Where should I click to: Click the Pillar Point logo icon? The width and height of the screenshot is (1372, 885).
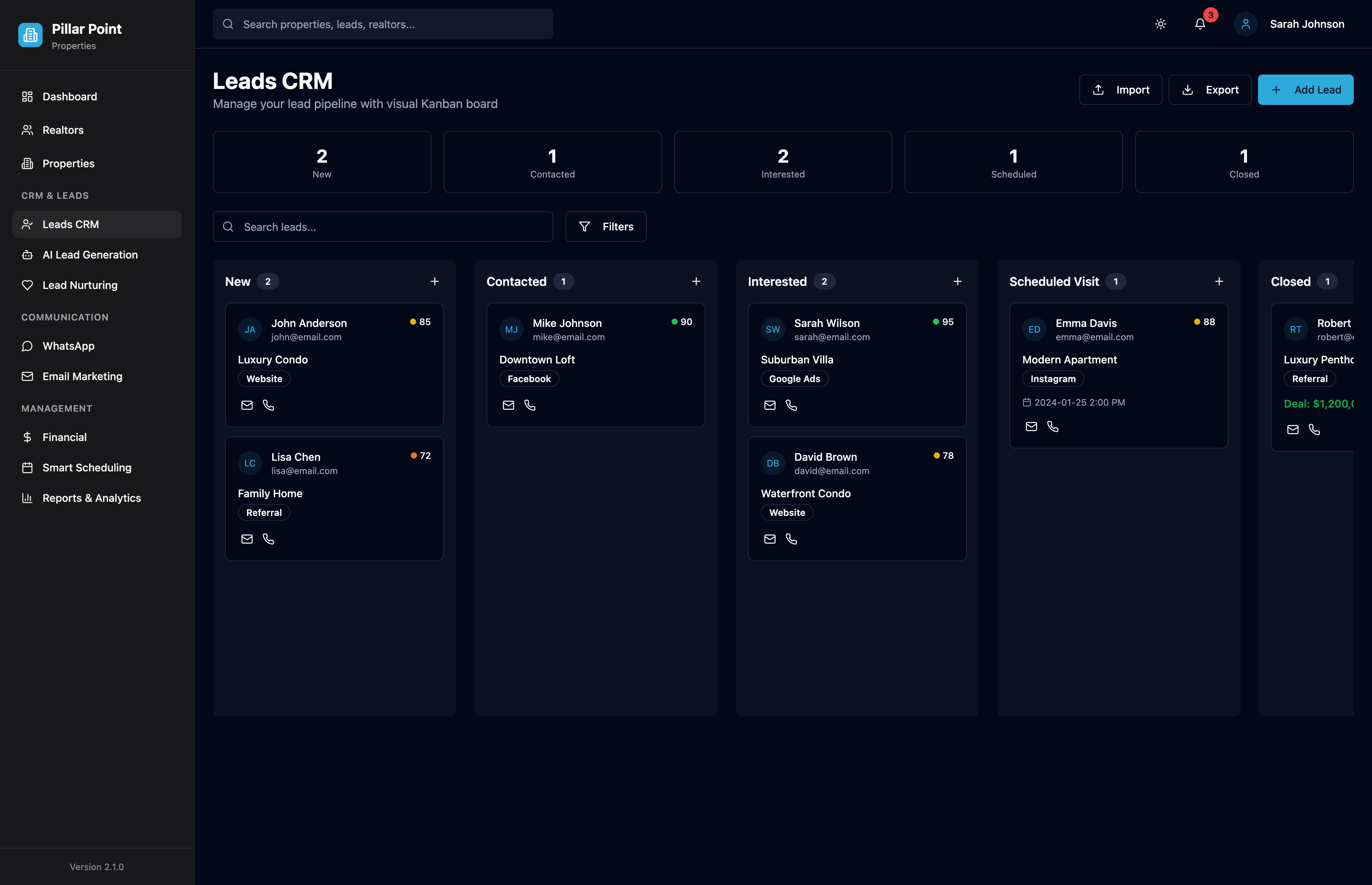coord(30,35)
